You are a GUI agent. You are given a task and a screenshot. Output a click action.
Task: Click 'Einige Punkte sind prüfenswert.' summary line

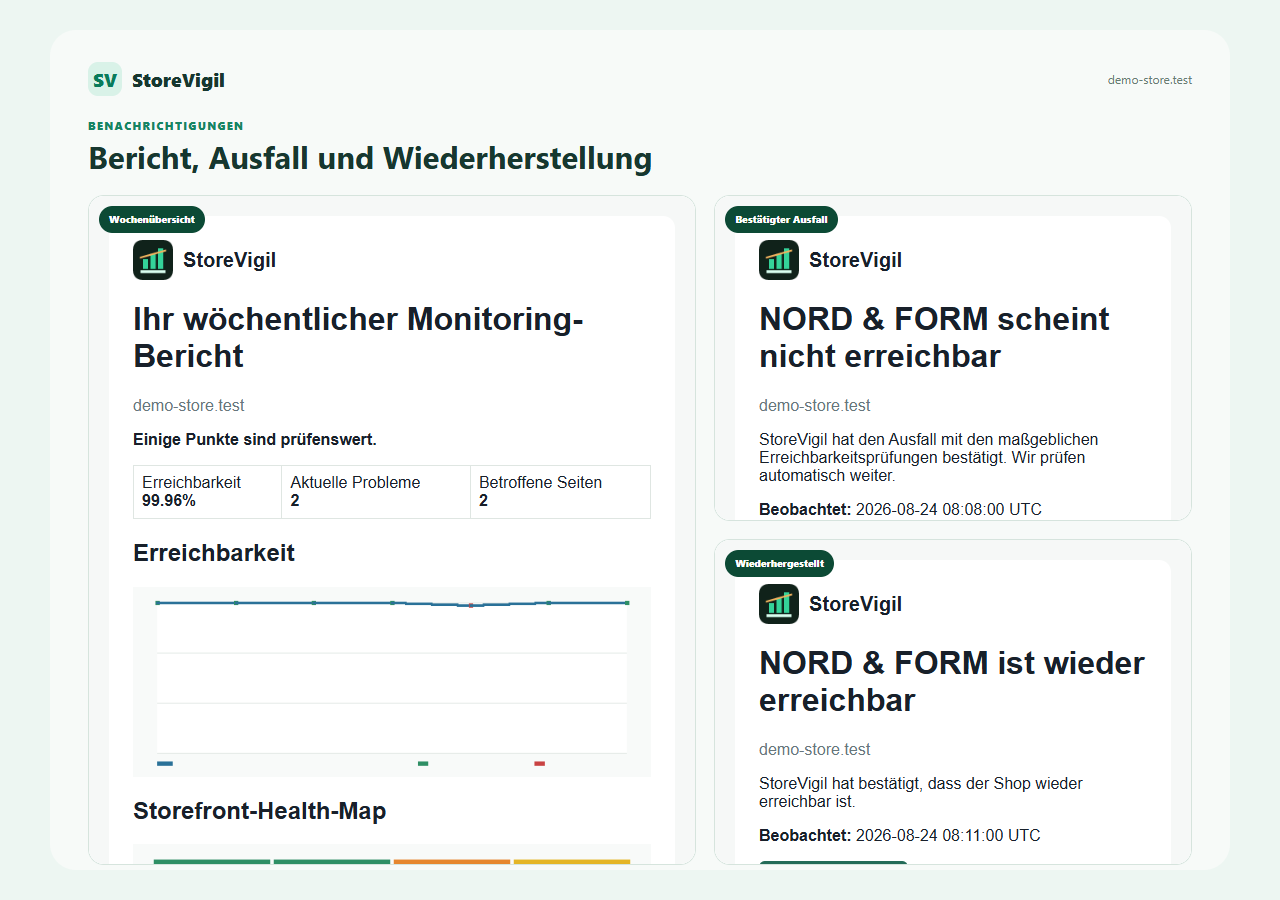coord(255,440)
